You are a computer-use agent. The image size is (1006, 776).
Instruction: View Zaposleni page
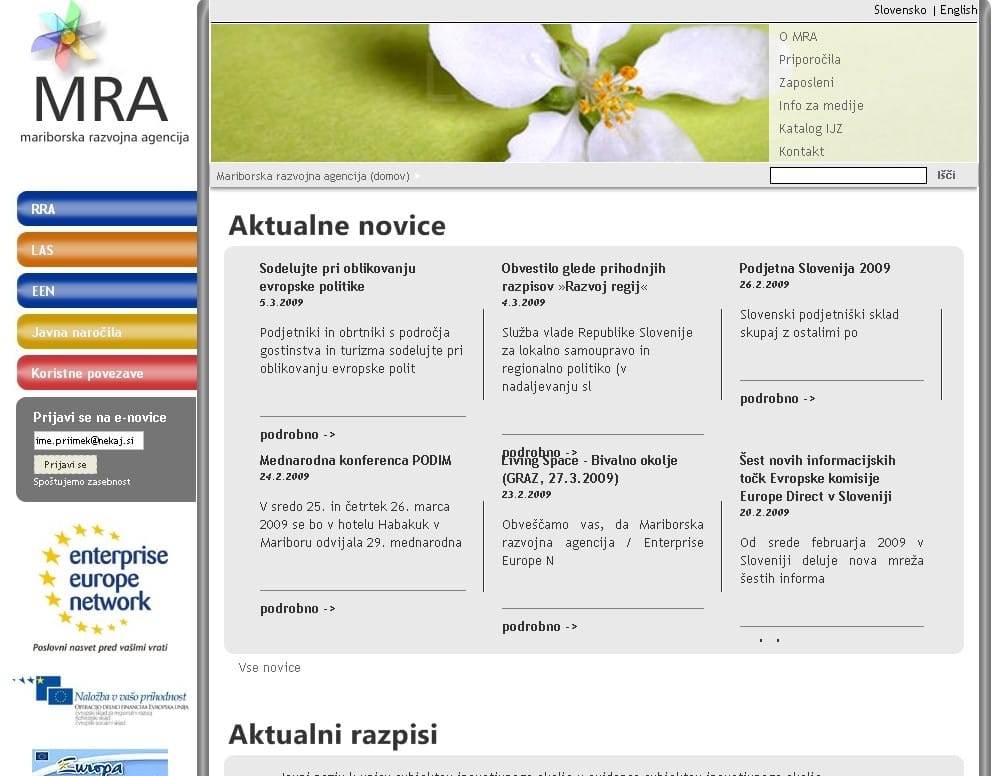(x=806, y=83)
